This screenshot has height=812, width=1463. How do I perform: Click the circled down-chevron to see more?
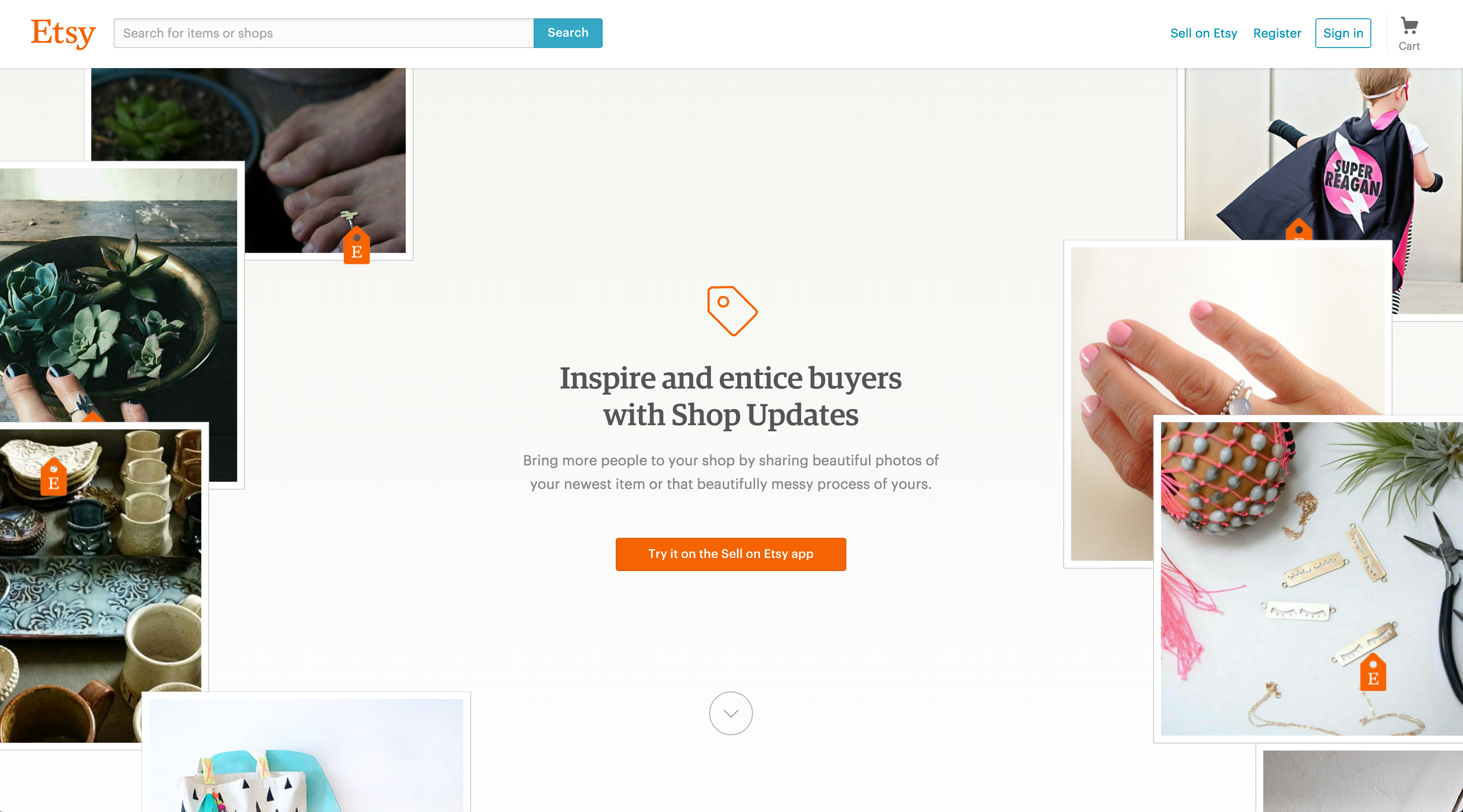[731, 713]
